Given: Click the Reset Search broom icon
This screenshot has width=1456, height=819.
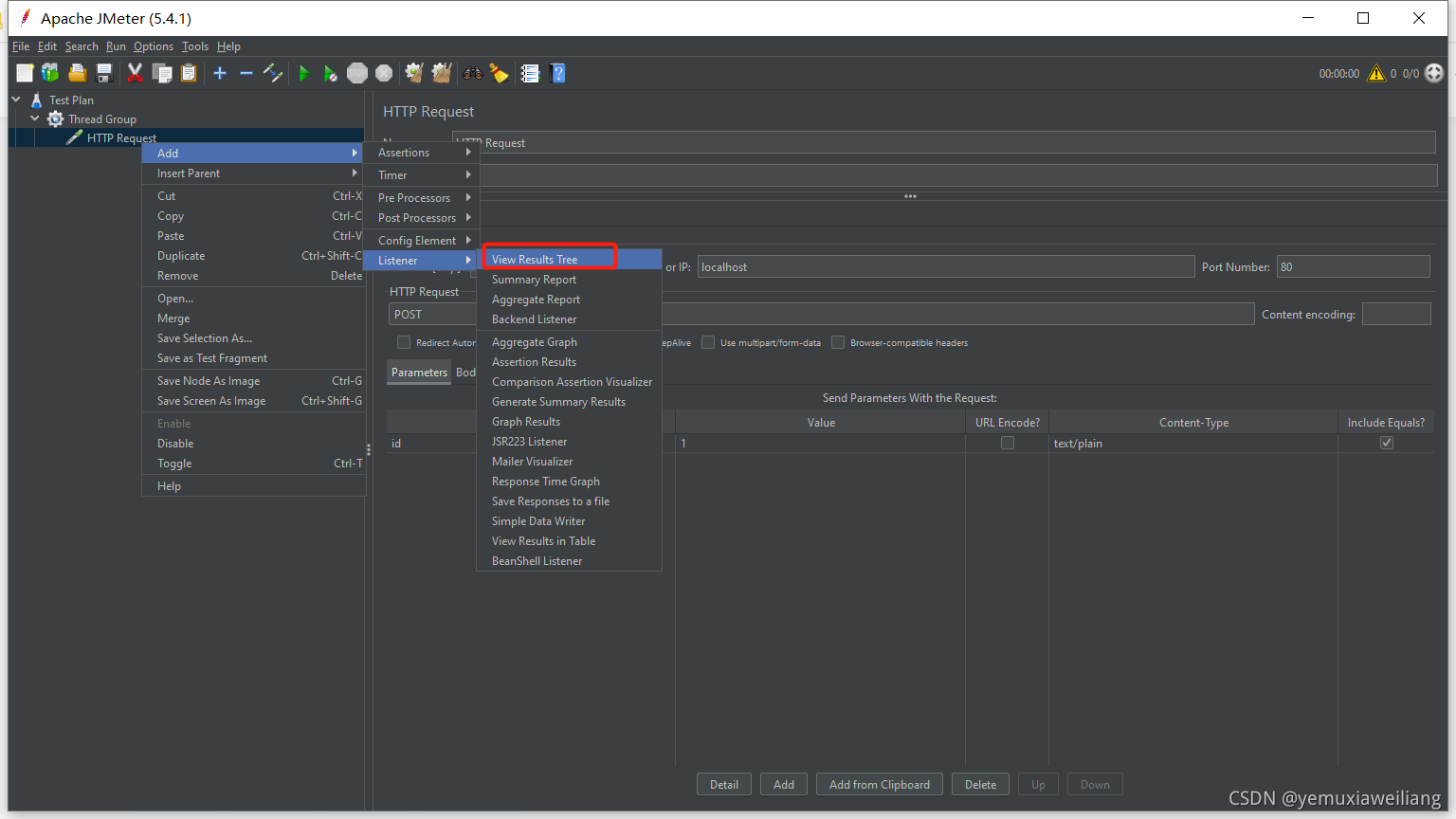Looking at the screenshot, I should (499, 73).
